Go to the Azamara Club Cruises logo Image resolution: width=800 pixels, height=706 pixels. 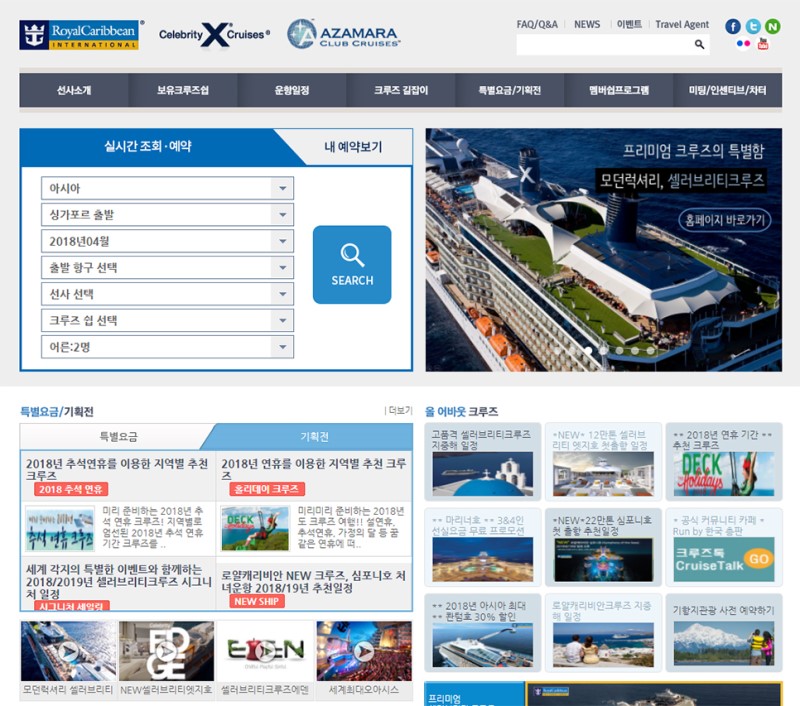tap(343, 34)
